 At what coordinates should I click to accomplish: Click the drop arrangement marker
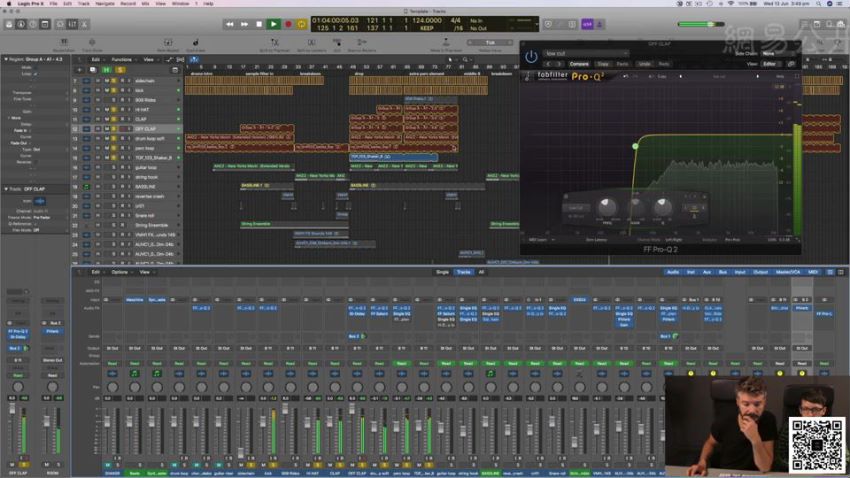(x=359, y=74)
